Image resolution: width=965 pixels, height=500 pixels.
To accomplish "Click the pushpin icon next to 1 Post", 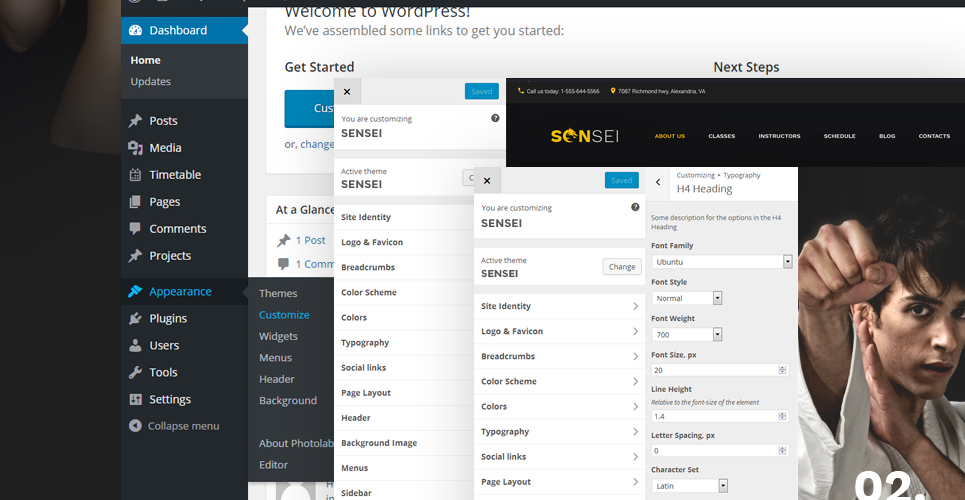I will point(284,241).
